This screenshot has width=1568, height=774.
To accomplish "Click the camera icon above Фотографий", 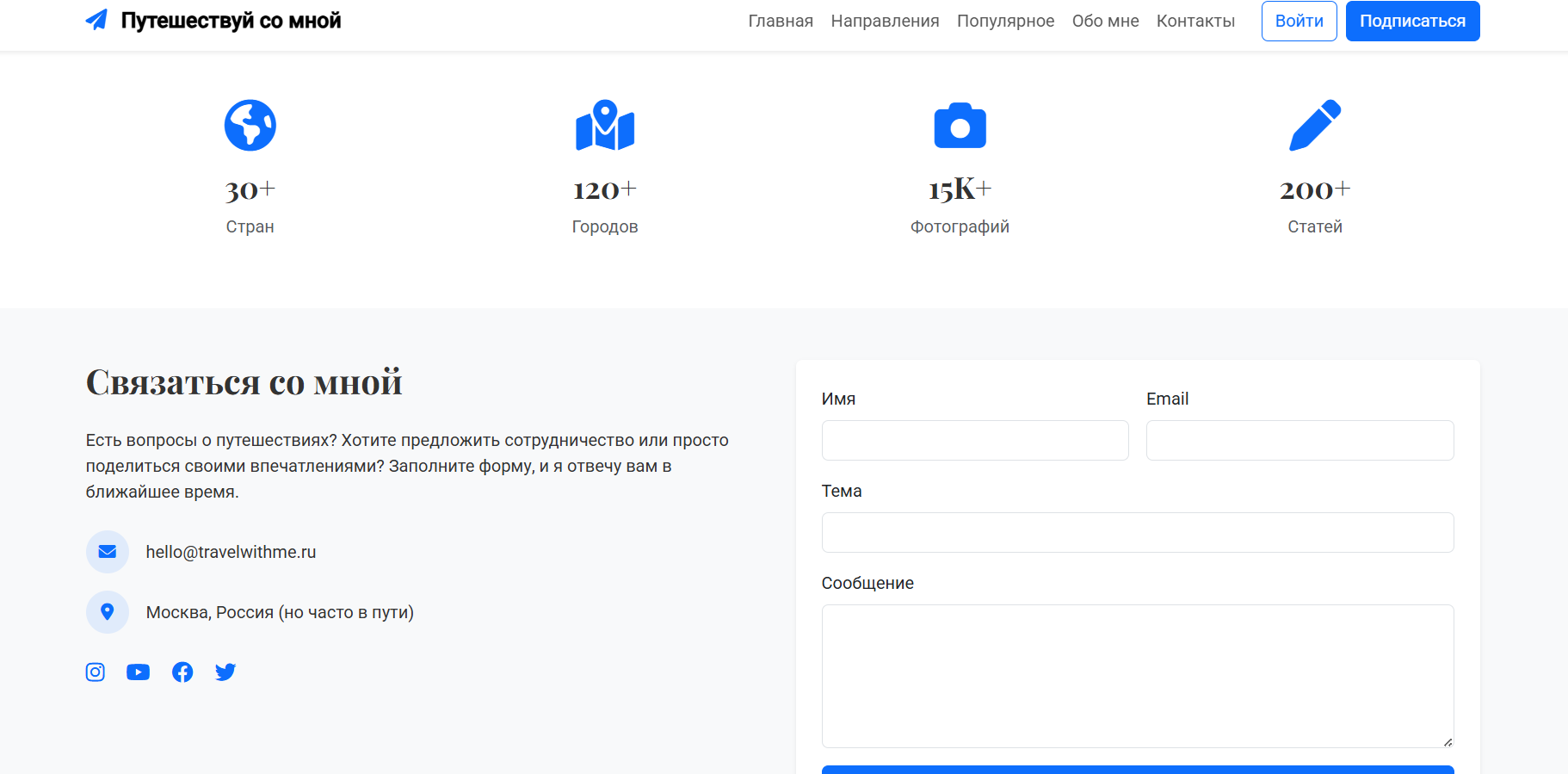I will tap(960, 126).
